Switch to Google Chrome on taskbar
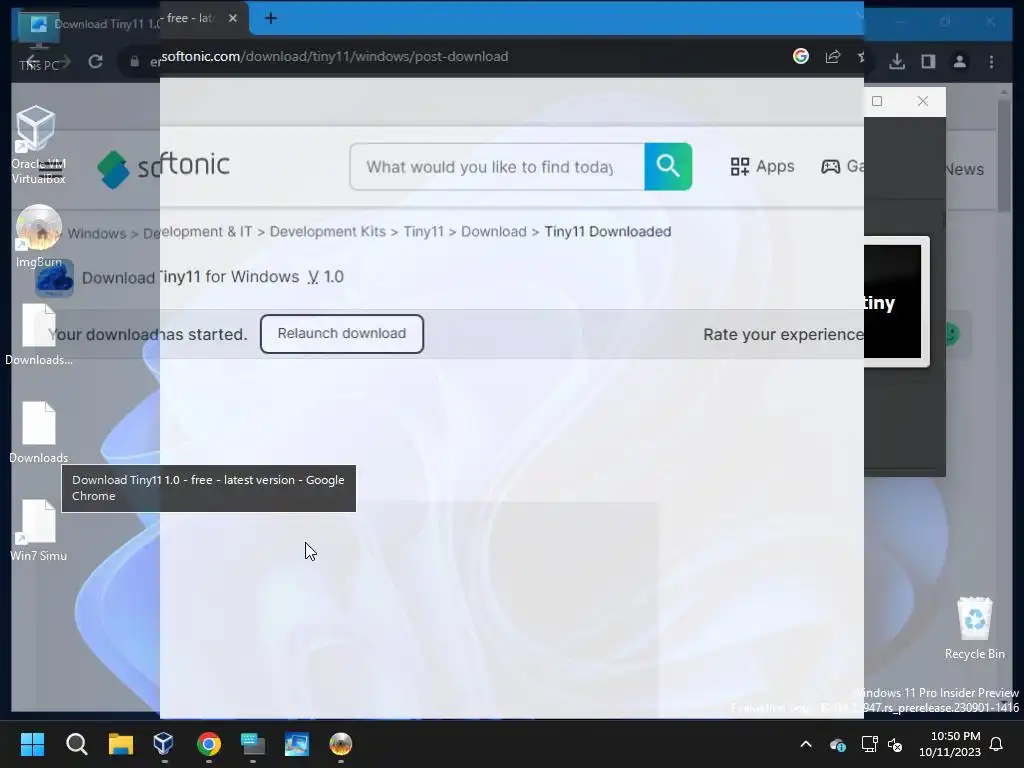Image resolution: width=1024 pixels, height=768 pixels. pos(209,744)
